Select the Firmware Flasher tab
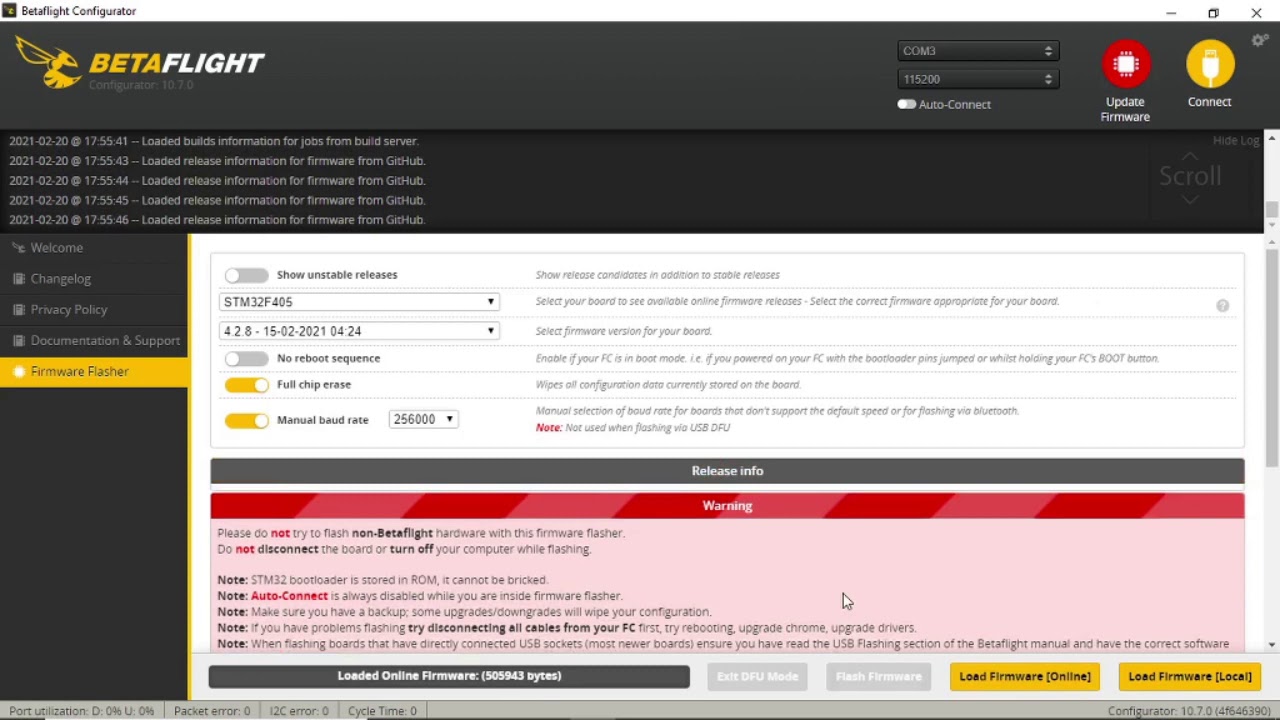This screenshot has height=720, width=1280. coord(94,372)
